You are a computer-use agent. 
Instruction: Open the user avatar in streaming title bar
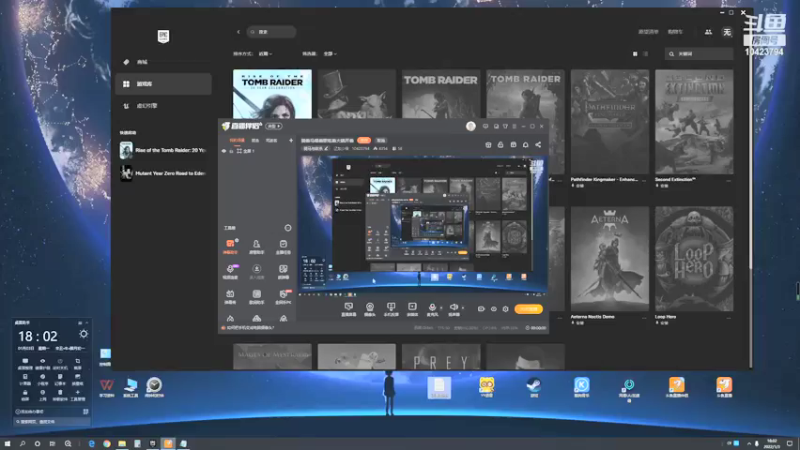(470, 126)
